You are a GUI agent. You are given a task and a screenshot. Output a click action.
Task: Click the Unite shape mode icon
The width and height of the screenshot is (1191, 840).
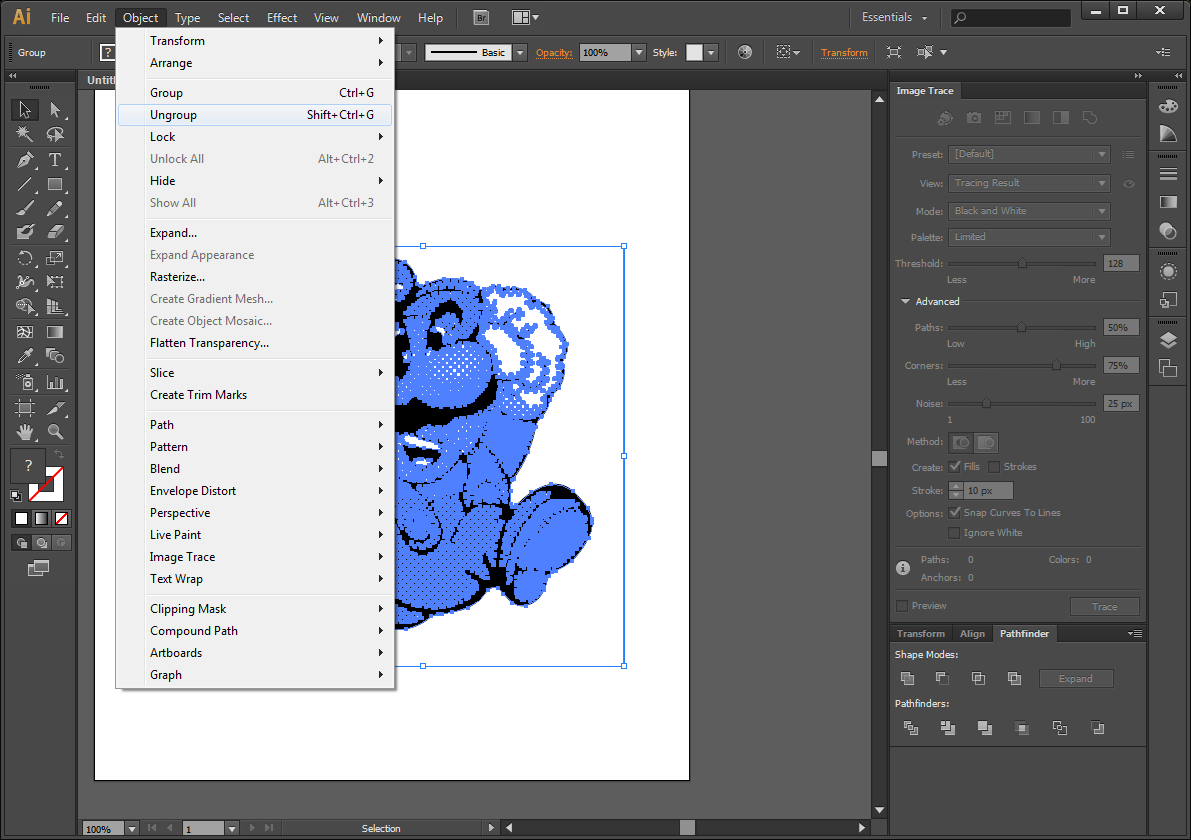tap(907, 678)
